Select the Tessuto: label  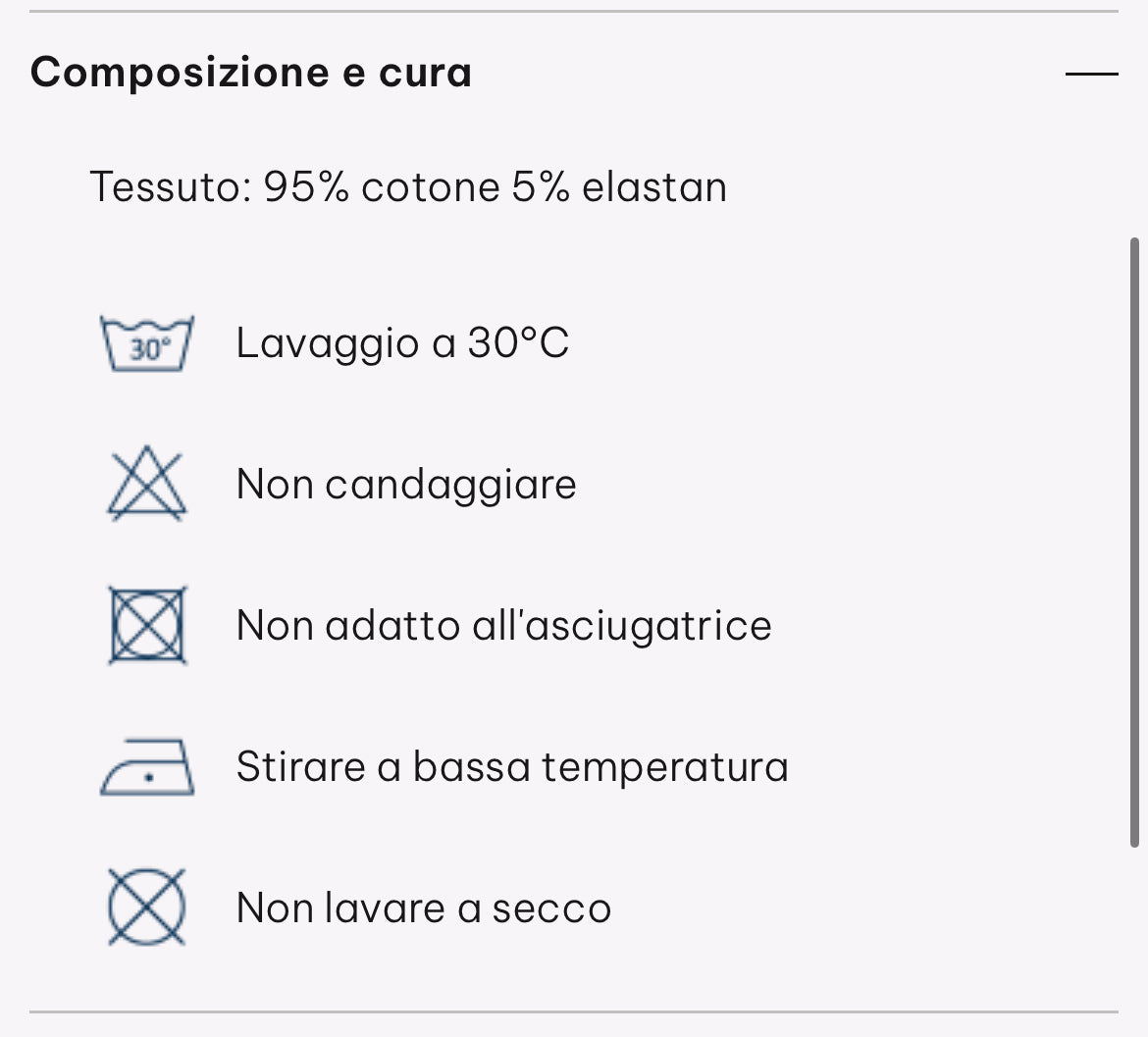pos(170,186)
